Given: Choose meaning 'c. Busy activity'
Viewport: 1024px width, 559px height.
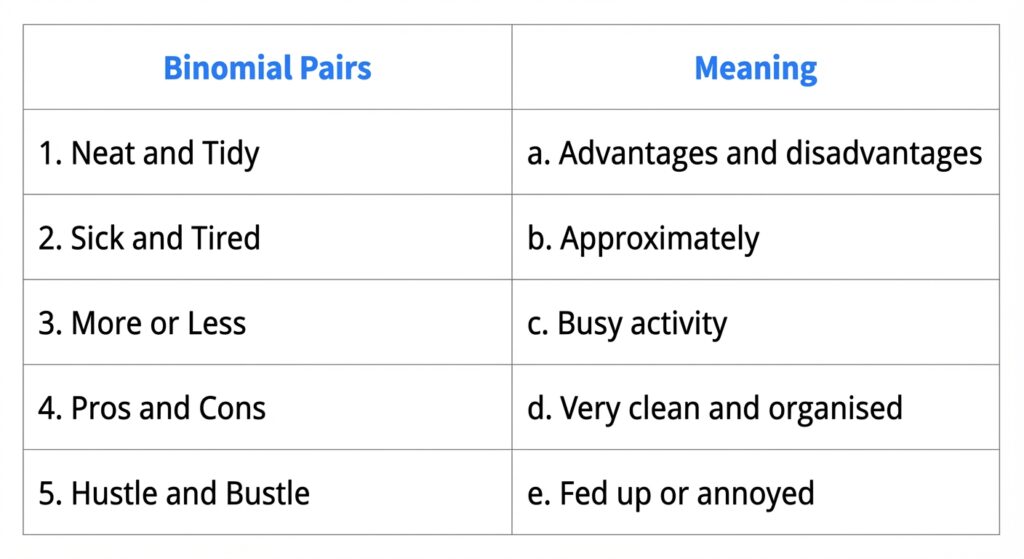Looking at the screenshot, I should click(x=627, y=323).
